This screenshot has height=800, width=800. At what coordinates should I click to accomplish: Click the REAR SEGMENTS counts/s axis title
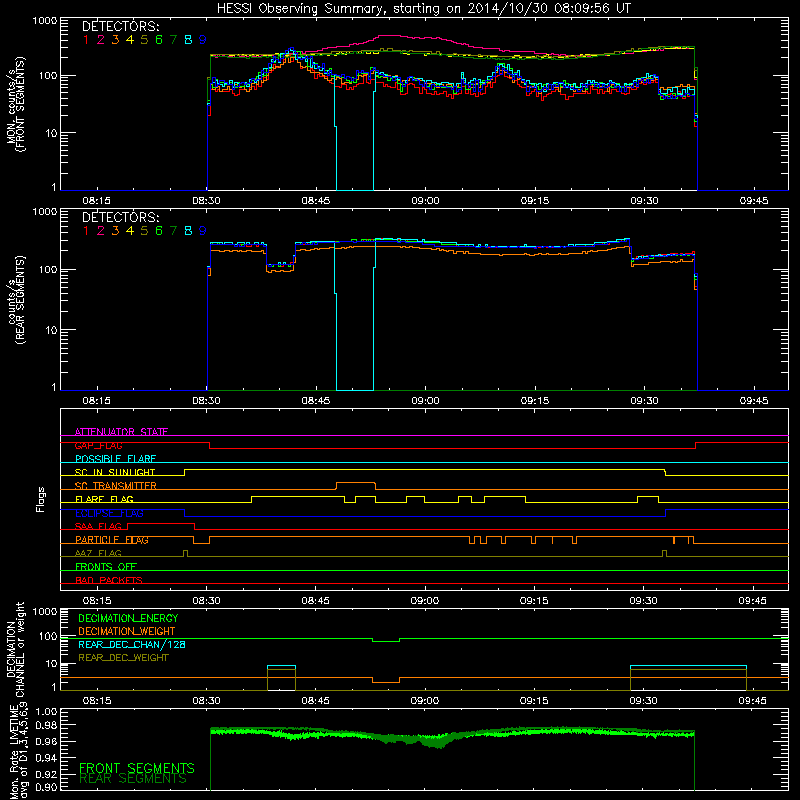(x=15, y=299)
